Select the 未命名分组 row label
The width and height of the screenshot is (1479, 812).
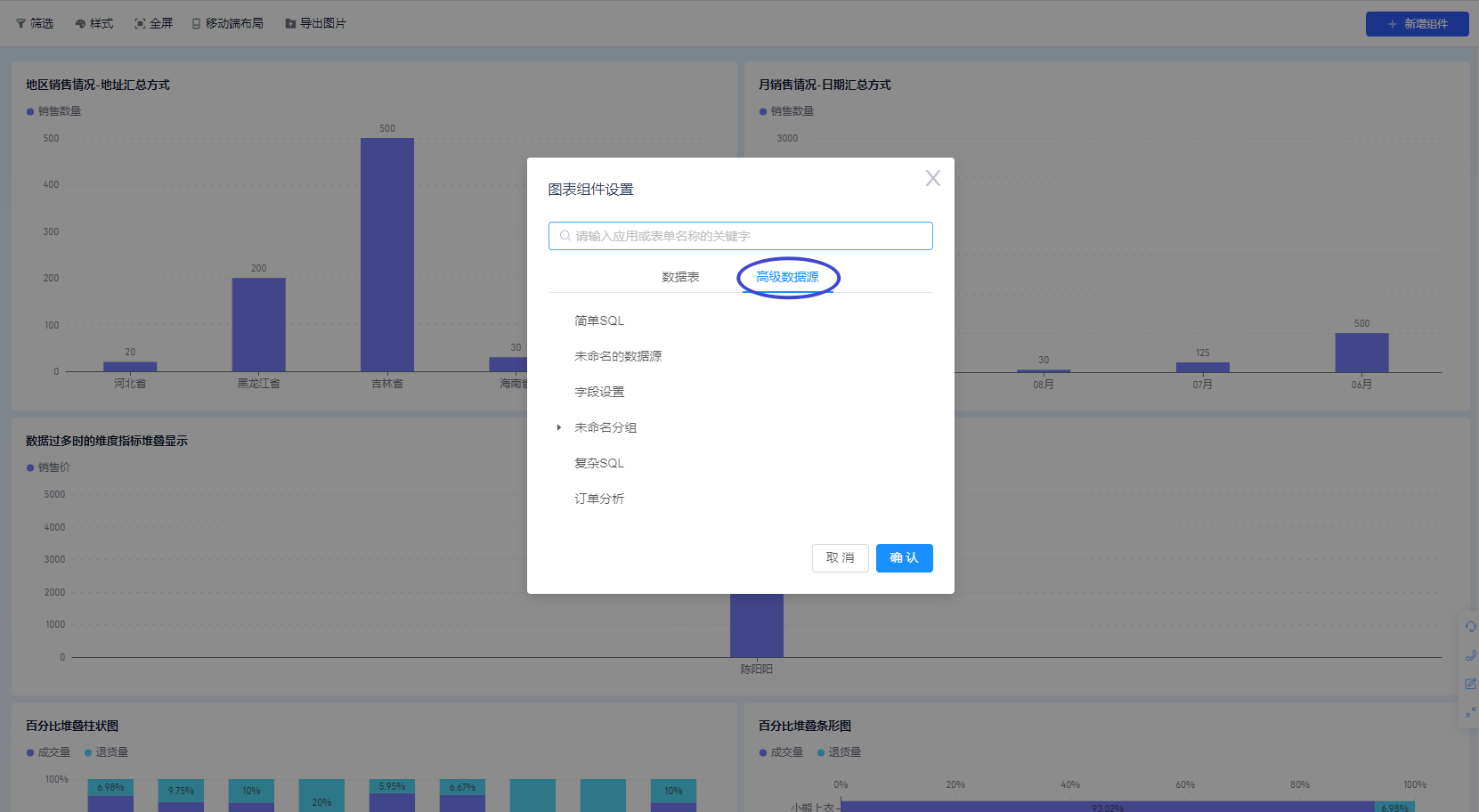[605, 427]
